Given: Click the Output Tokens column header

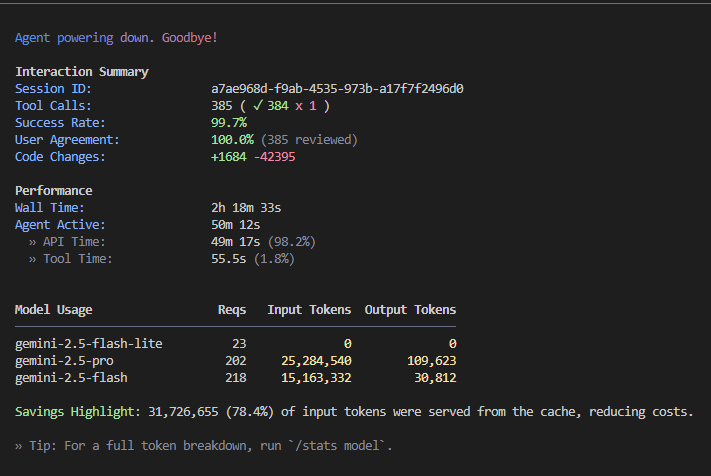Looking at the screenshot, I should click(x=410, y=310).
